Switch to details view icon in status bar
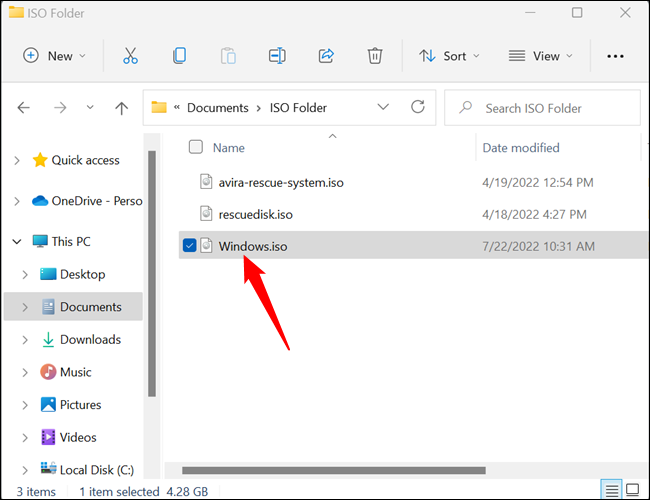 point(612,489)
